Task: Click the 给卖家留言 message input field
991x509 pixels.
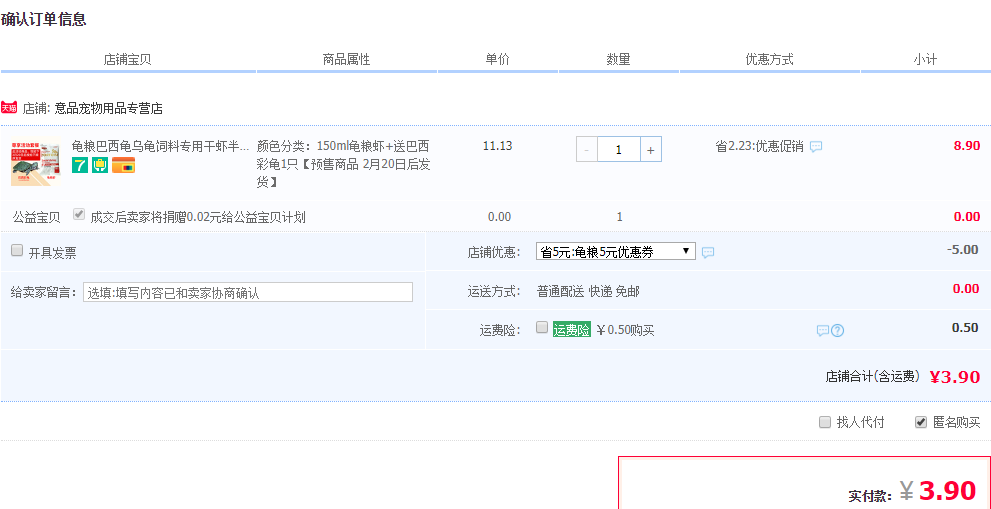Action: (248, 292)
